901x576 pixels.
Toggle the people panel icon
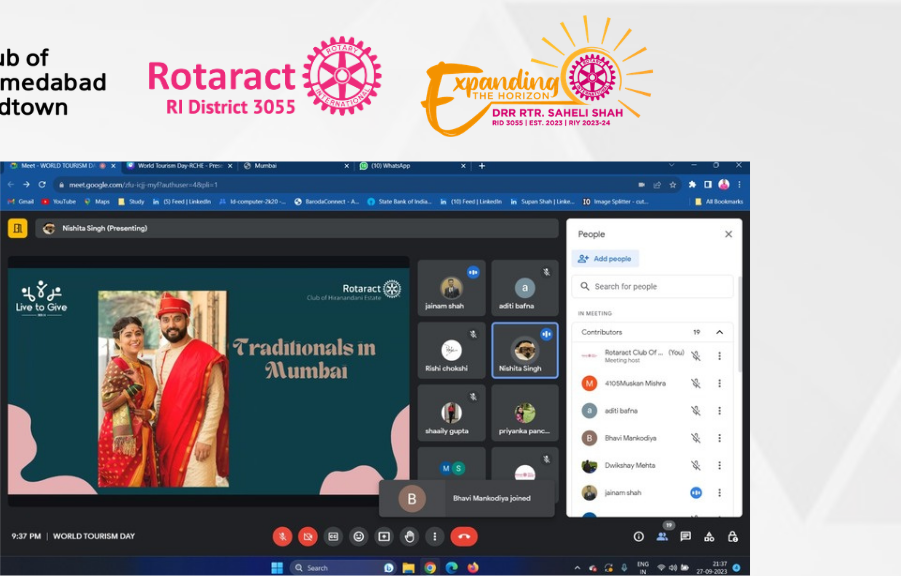tap(662, 536)
